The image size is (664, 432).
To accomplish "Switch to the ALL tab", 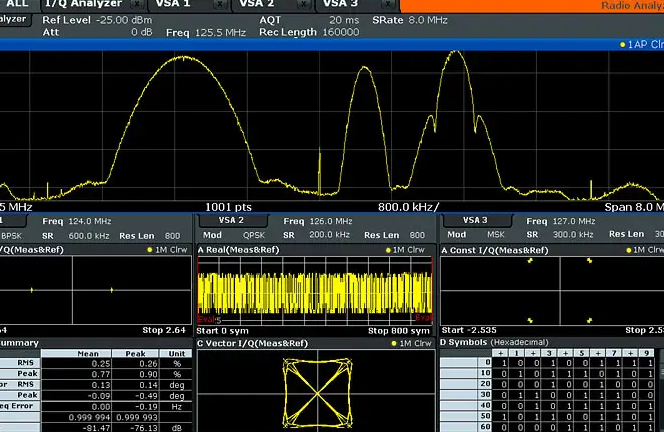I will pos(17,4).
